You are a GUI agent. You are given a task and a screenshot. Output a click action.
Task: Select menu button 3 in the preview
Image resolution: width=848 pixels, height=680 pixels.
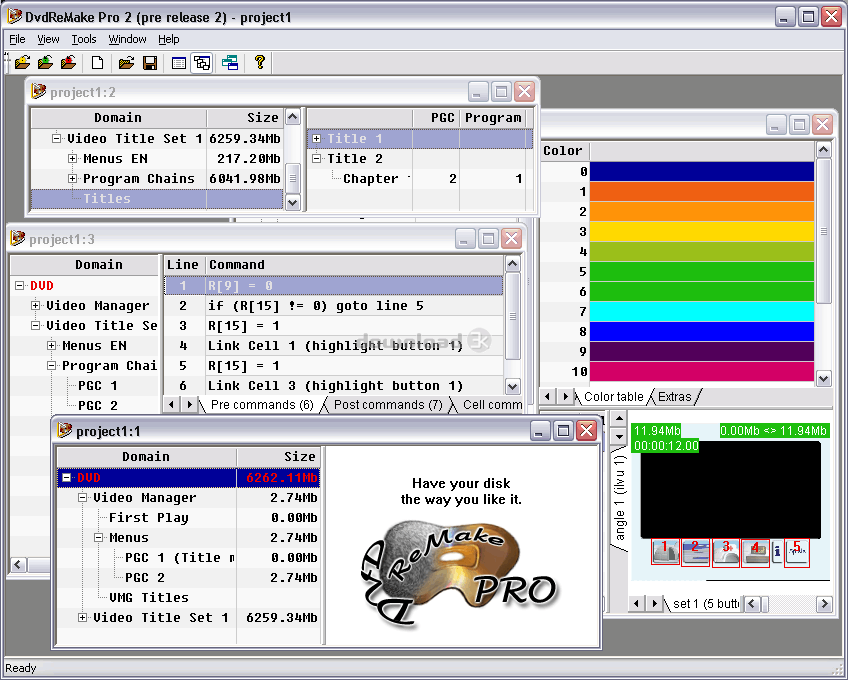tap(726, 552)
